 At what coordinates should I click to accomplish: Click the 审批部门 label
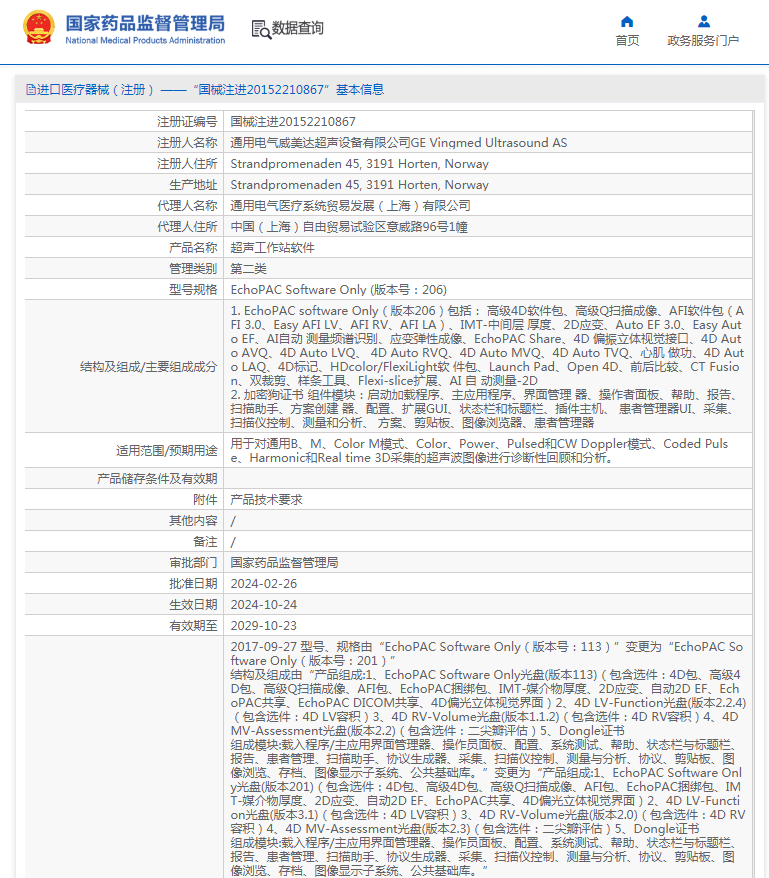[193, 563]
